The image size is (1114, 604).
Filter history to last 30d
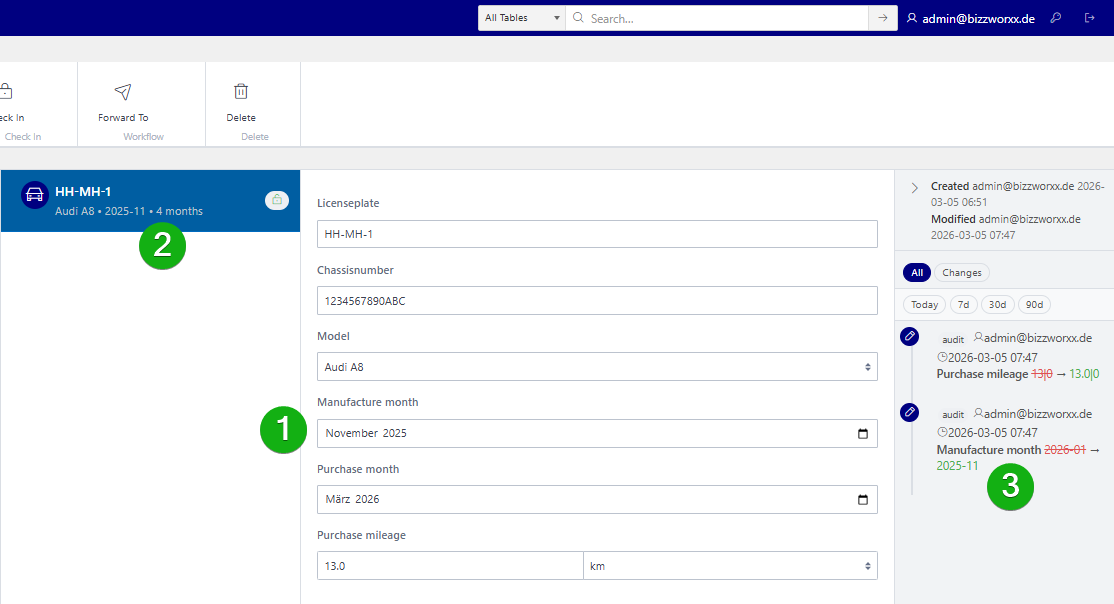click(x=997, y=305)
